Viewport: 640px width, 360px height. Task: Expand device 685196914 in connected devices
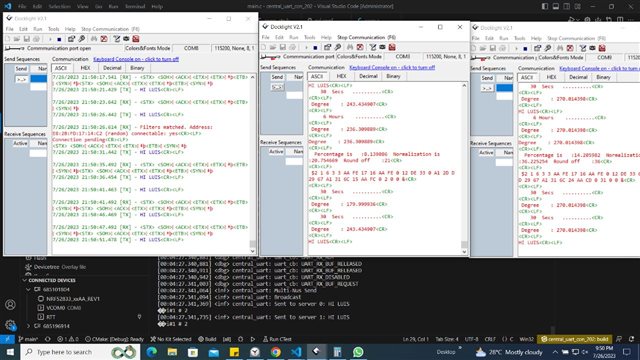click(x=28, y=326)
